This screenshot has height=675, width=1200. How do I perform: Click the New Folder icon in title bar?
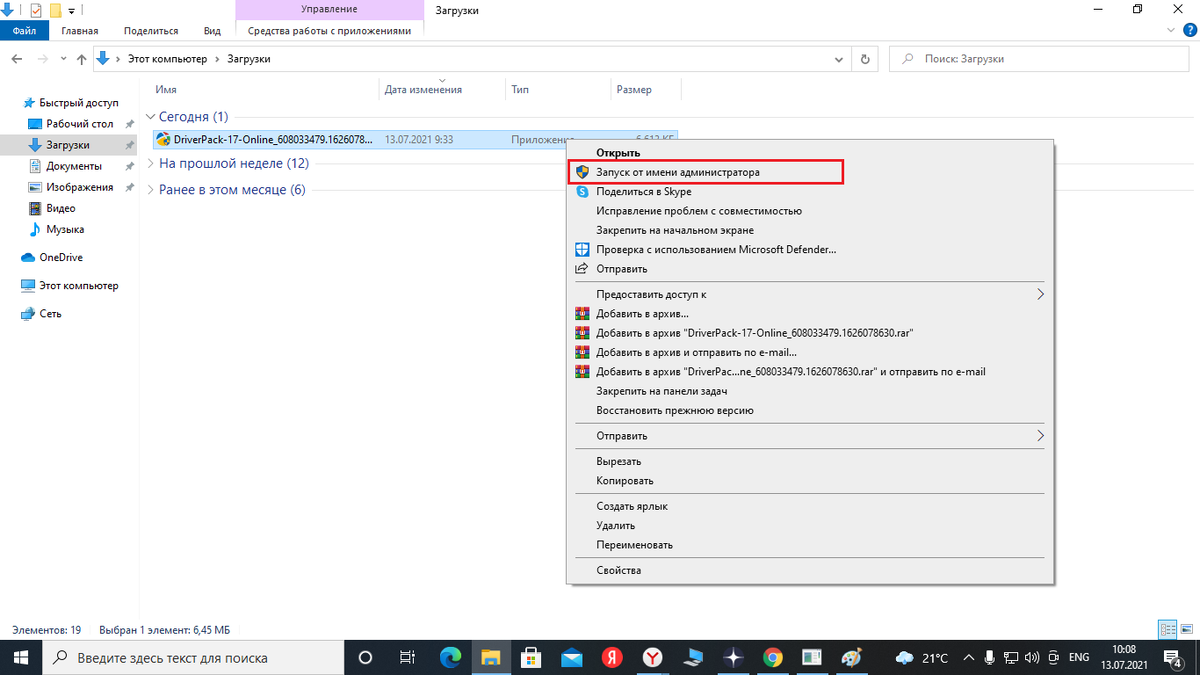click(x=56, y=10)
